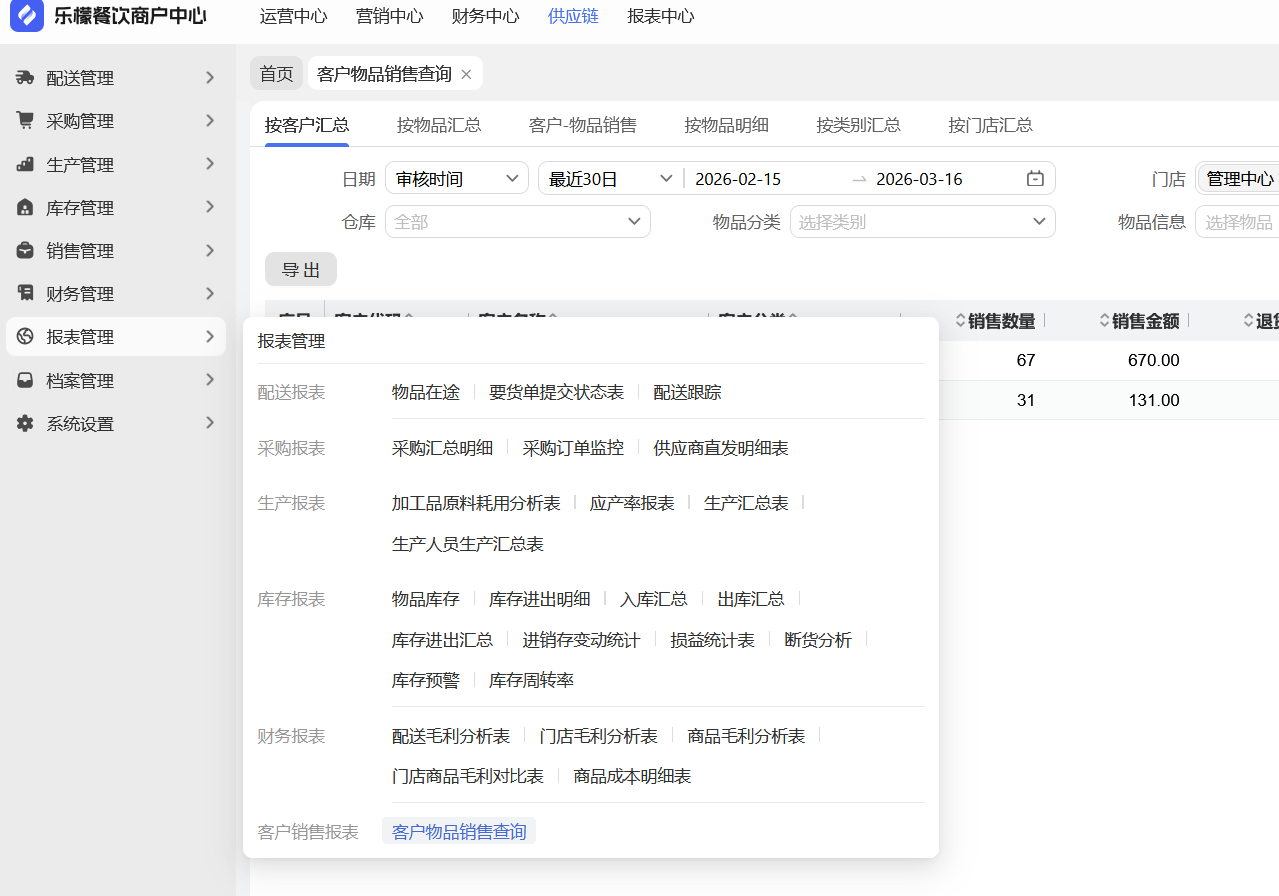Viewport: 1279px width, 896px height.
Task: Open the 库存周转率 report link
Action: click(531, 681)
